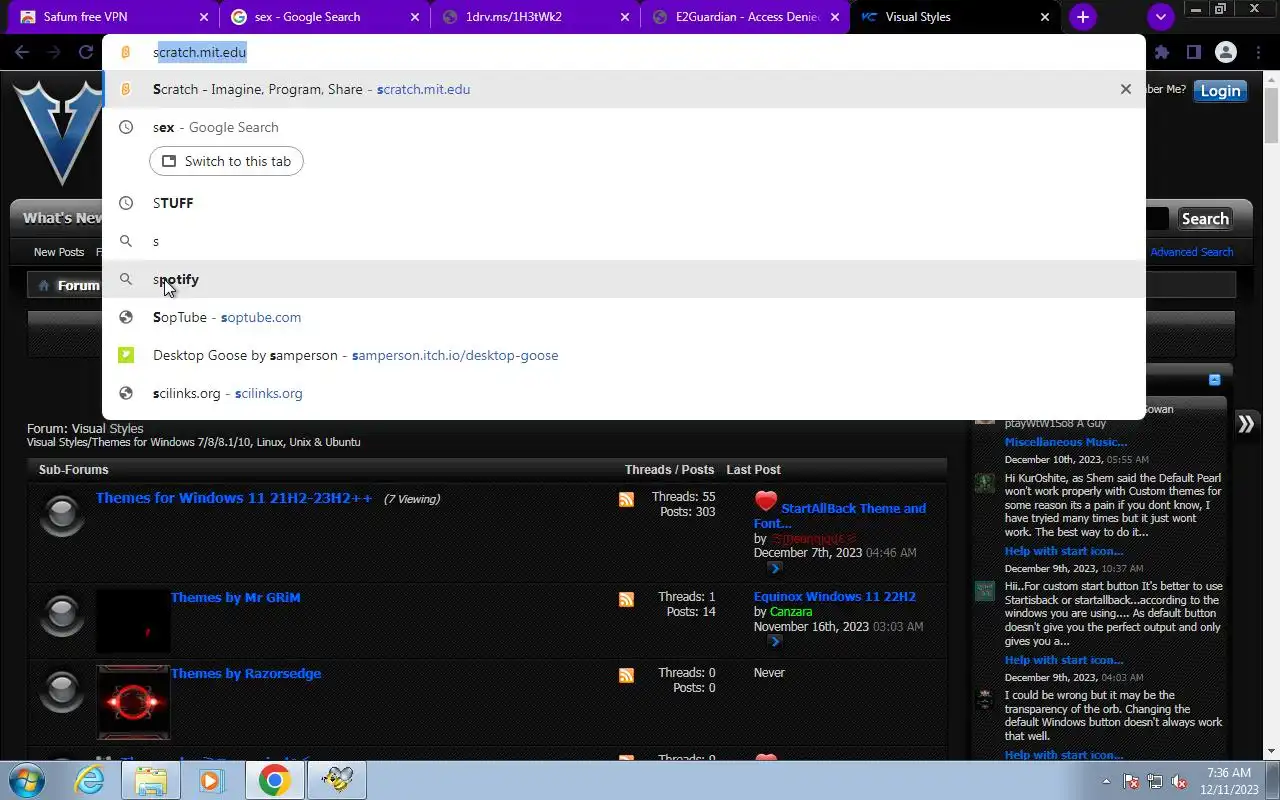The height and width of the screenshot is (800, 1280).
Task: Choose the spotify search suggestion
Action: click(x=624, y=279)
